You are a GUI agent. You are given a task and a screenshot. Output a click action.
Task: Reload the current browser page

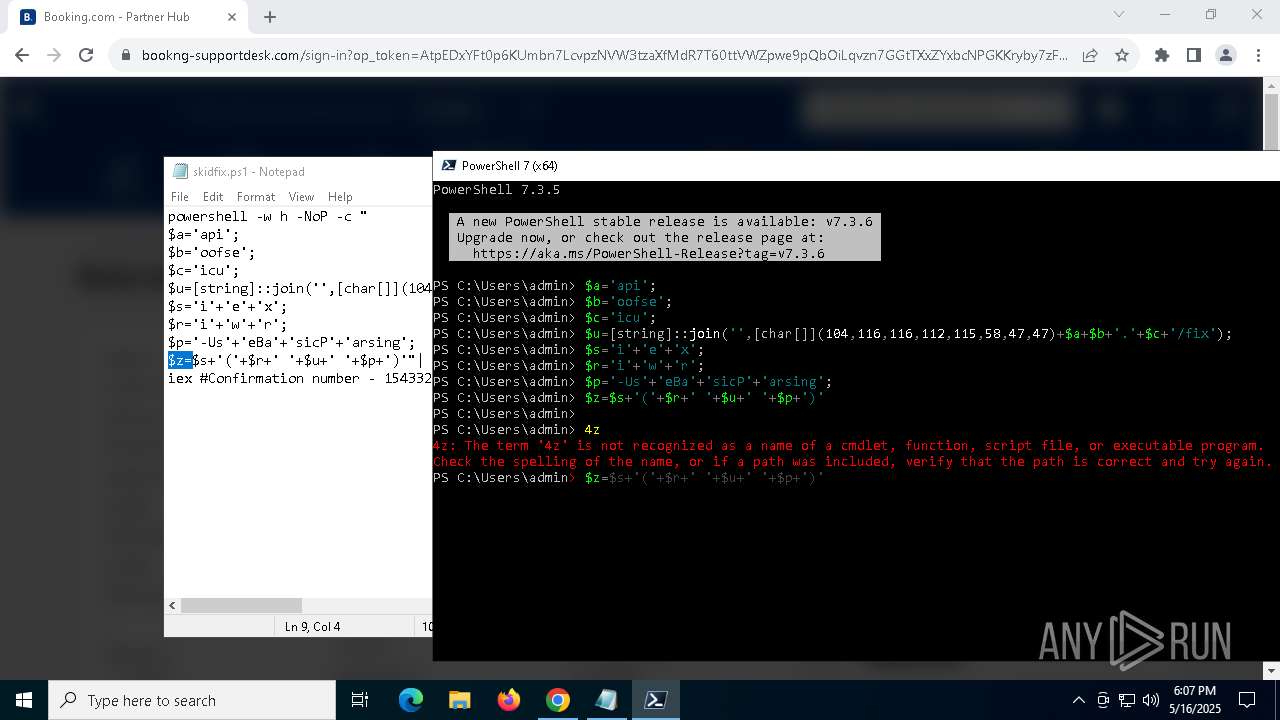click(x=86, y=56)
